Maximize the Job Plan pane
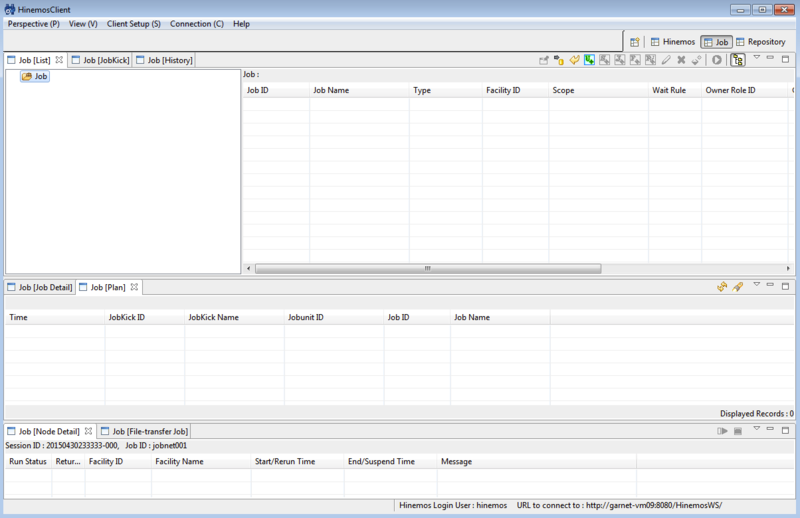 (x=786, y=286)
